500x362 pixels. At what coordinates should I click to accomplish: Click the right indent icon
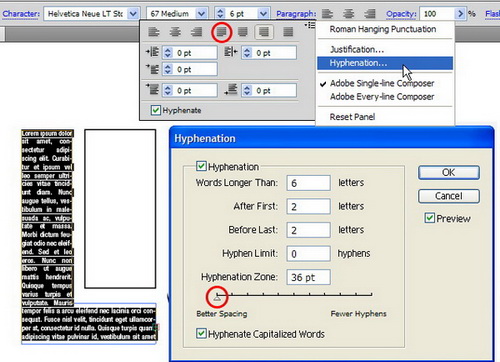231,52
